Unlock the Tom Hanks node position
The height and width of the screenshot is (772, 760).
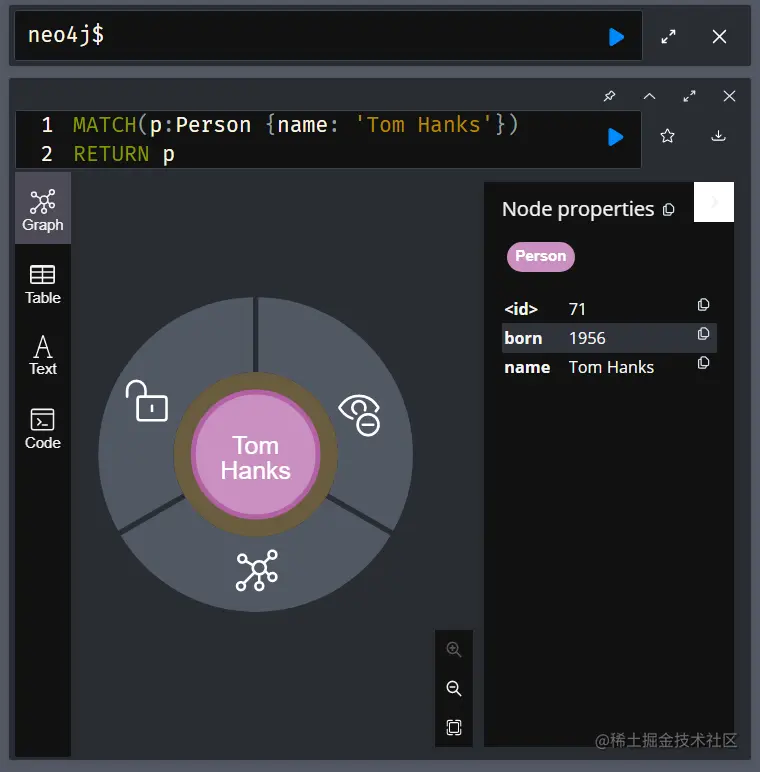[147, 401]
